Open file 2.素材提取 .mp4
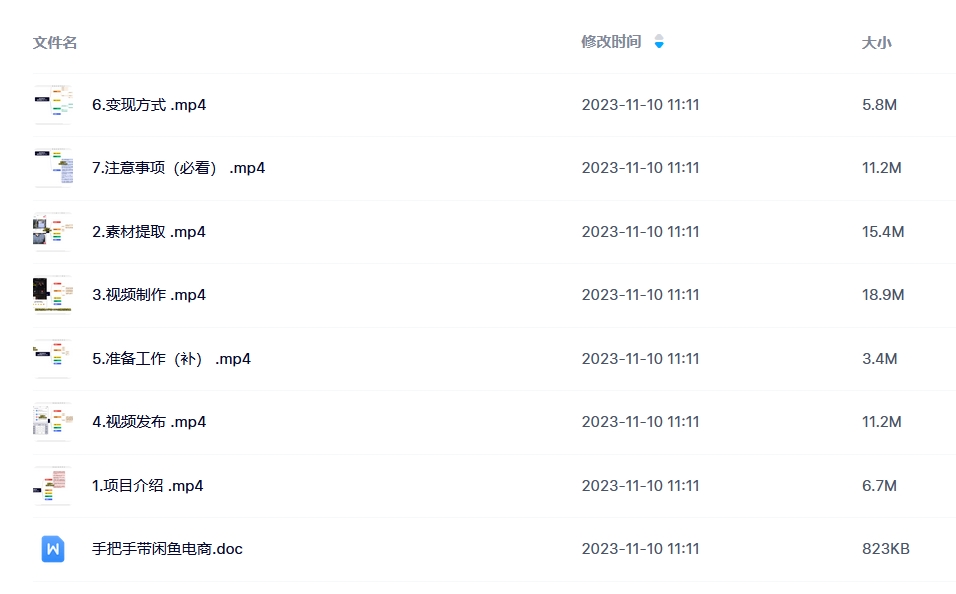The height and width of the screenshot is (594, 956). coord(149,232)
